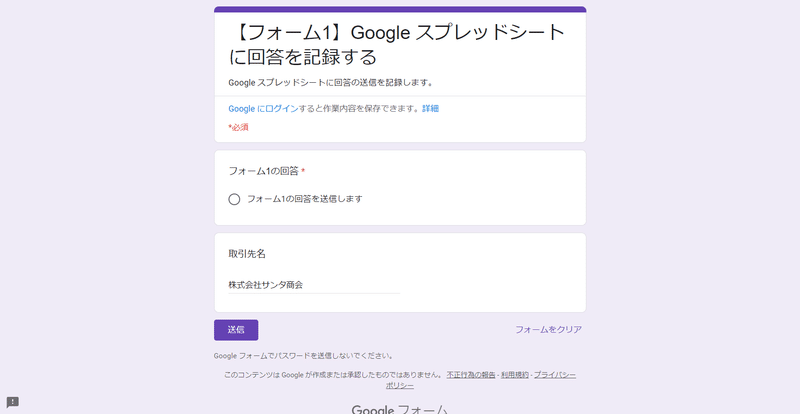Image resolution: width=800 pixels, height=414 pixels.
Task: Click the フォーム1の回答 question label
Action: pyautogui.click(x=263, y=171)
